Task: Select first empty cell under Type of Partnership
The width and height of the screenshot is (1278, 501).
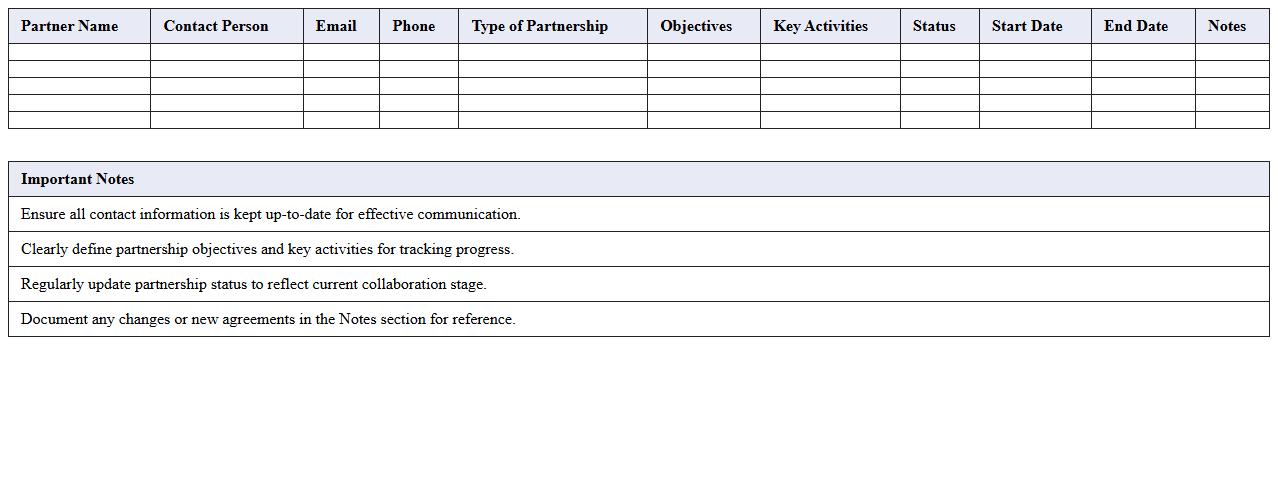Action: pos(552,52)
